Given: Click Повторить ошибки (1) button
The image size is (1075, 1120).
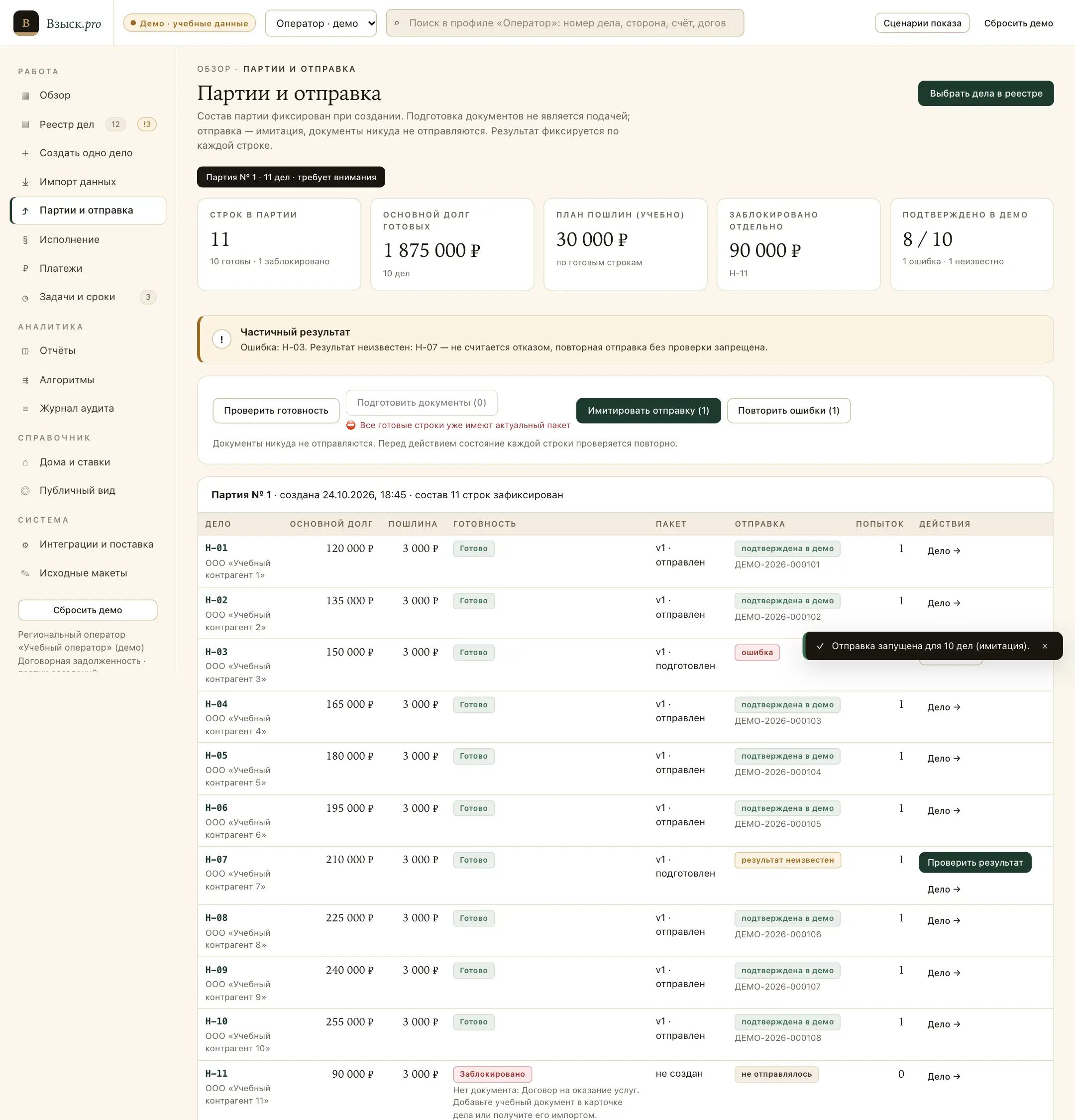Looking at the screenshot, I should (788, 410).
